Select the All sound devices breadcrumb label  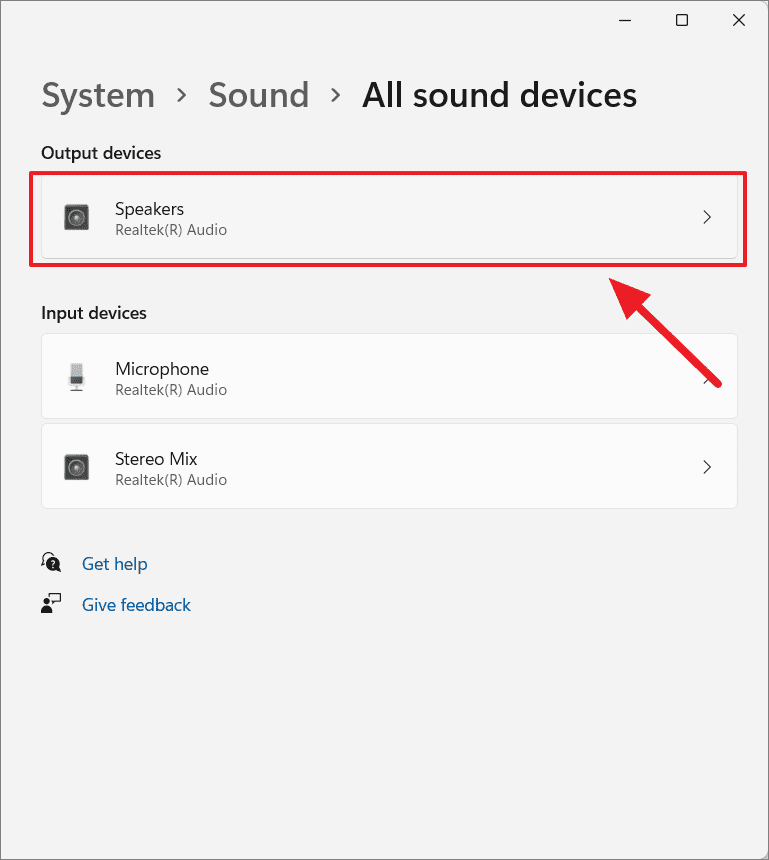point(499,95)
